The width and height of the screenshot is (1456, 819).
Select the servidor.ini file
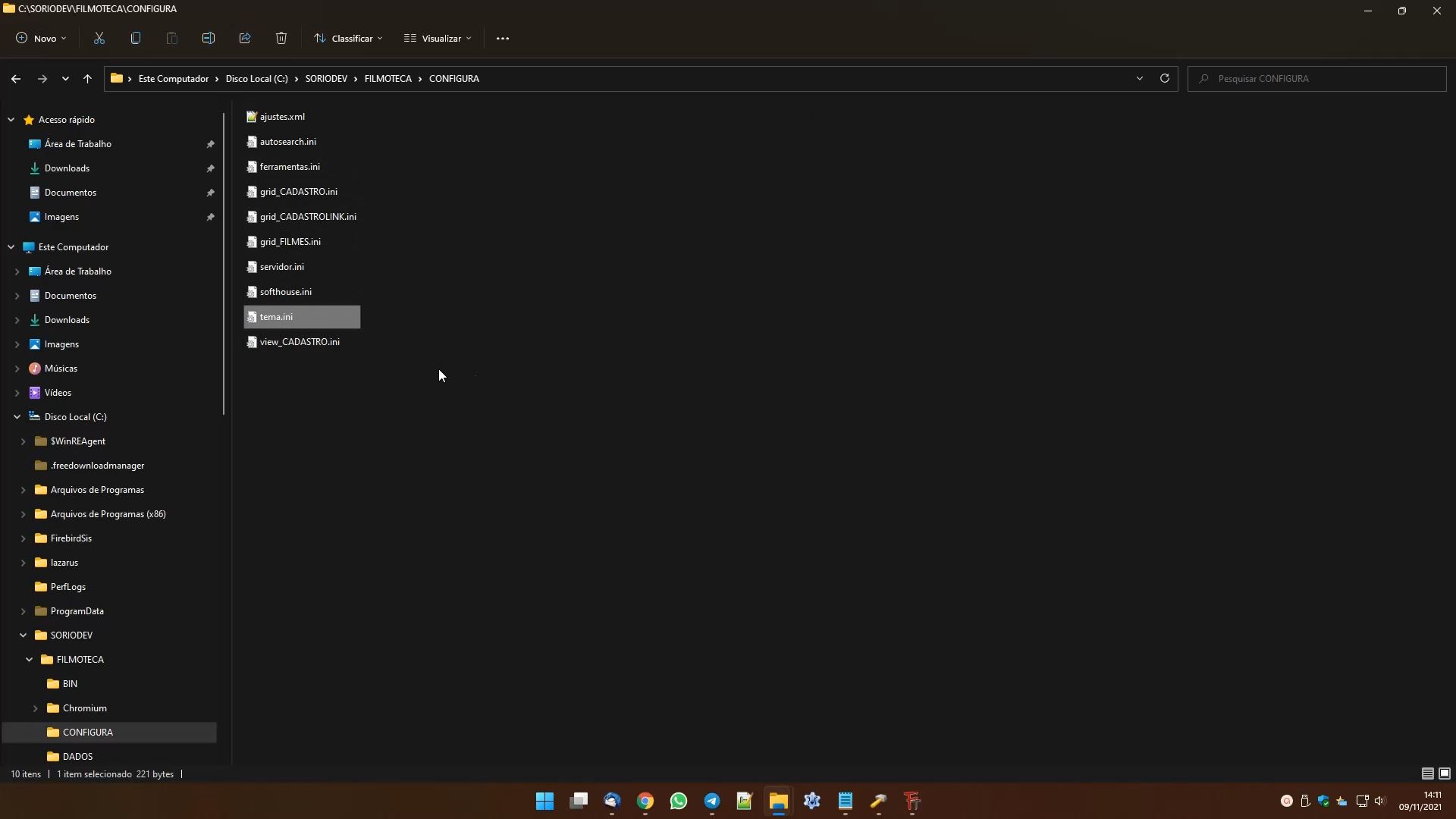point(282,267)
